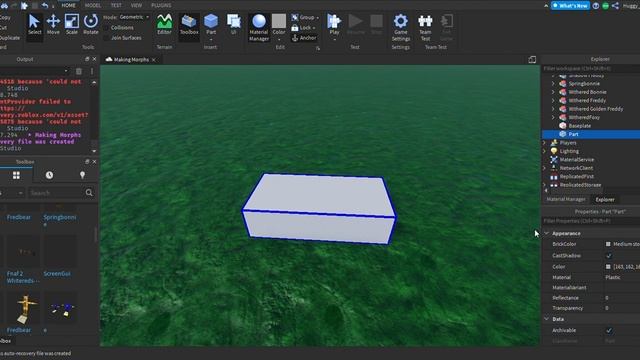This screenshot has height=360, width=640.
Task: Toggle the Join Surfaces checkbox
Action: coord(107,38)
